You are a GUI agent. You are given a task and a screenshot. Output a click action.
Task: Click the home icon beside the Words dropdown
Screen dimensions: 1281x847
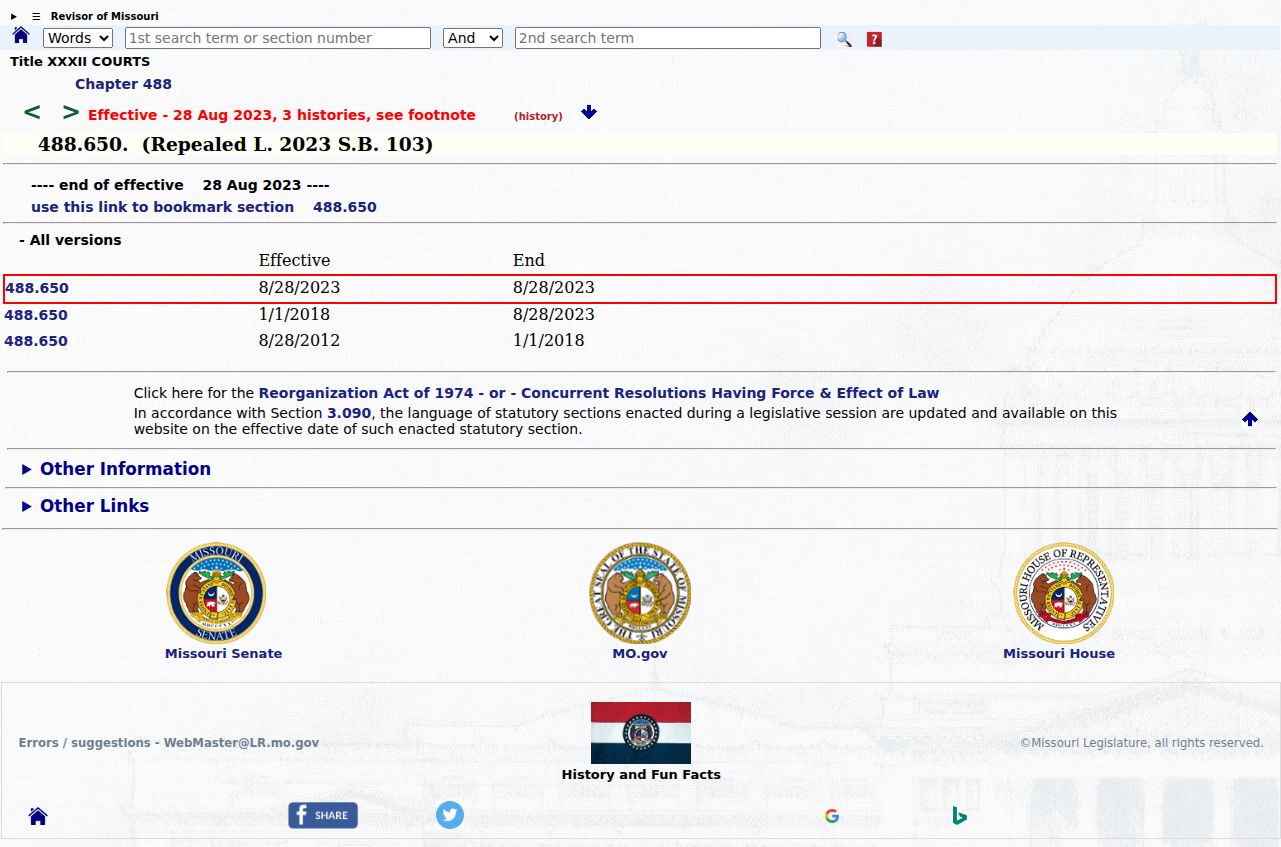coord(21,36)
